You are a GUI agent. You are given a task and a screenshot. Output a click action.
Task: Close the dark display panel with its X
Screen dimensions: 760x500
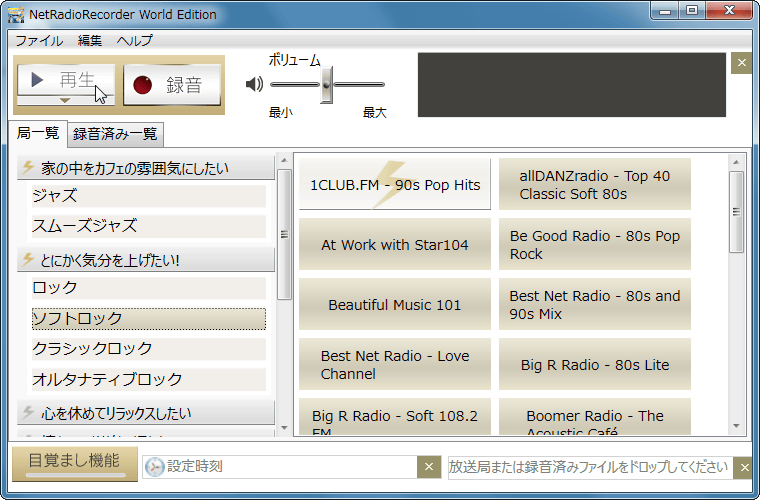[x=742, y=63]
